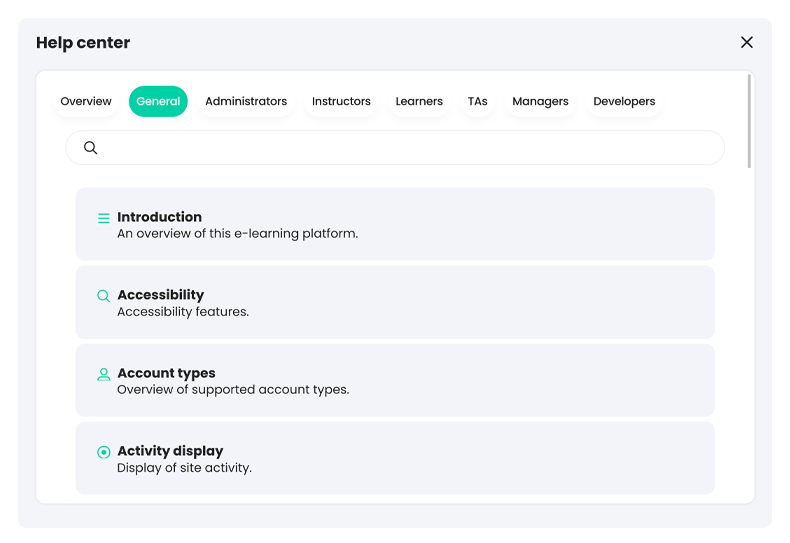Image resolution: width=790 pixels, height=543 pixels.
Task: Click the Accessibility magnifier icon
Action: (x=103, y=296)
